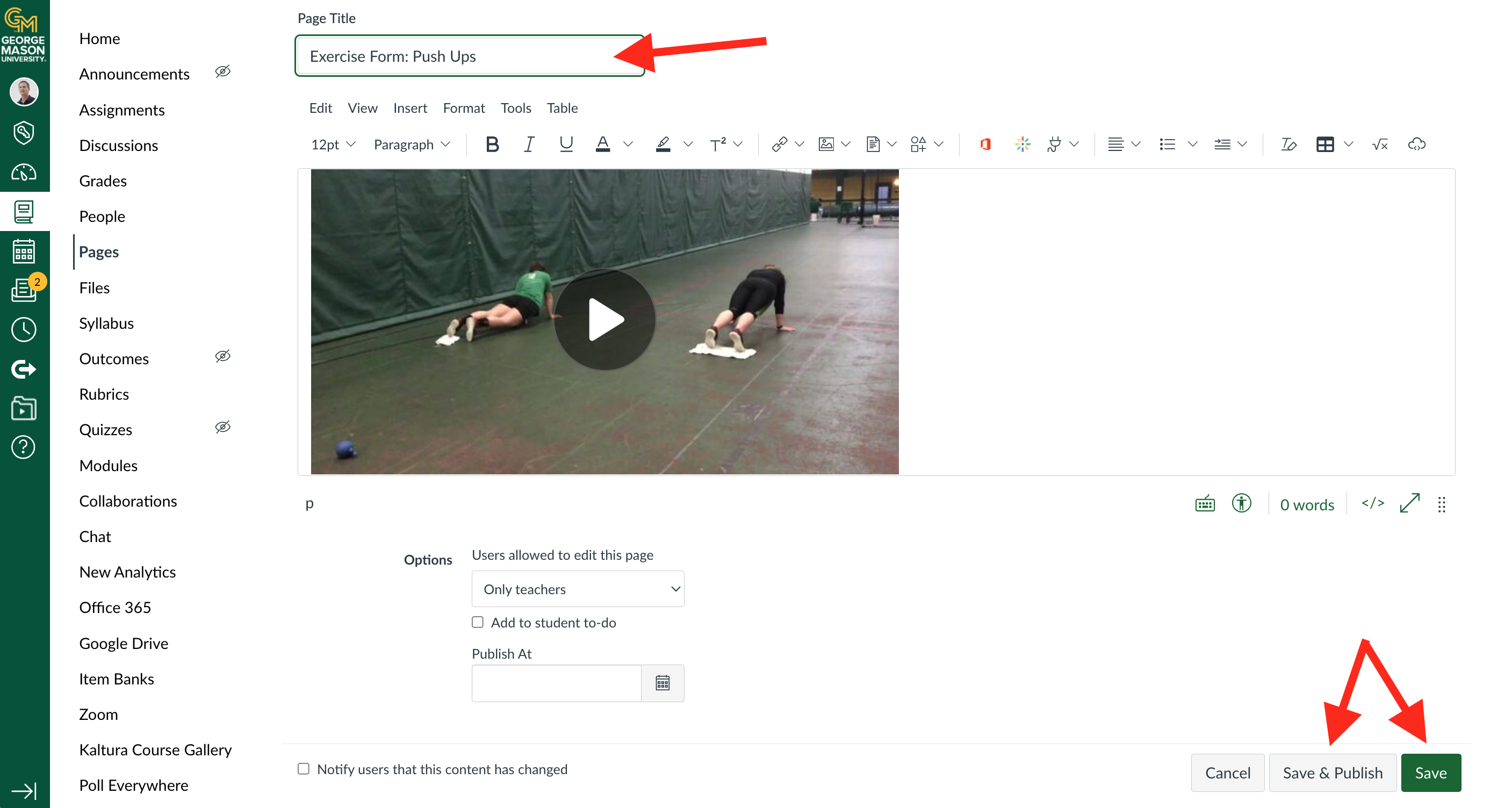Expand the Paragraph style dropdown
The image size is (1512, 808).
click(x=412, y=145)
